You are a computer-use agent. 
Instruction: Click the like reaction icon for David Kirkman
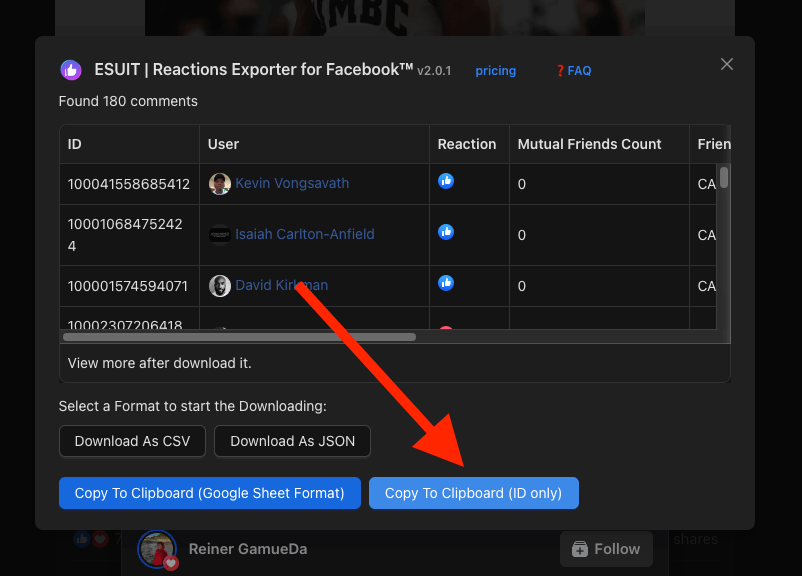pyautogui.click(x=446, y=283)
